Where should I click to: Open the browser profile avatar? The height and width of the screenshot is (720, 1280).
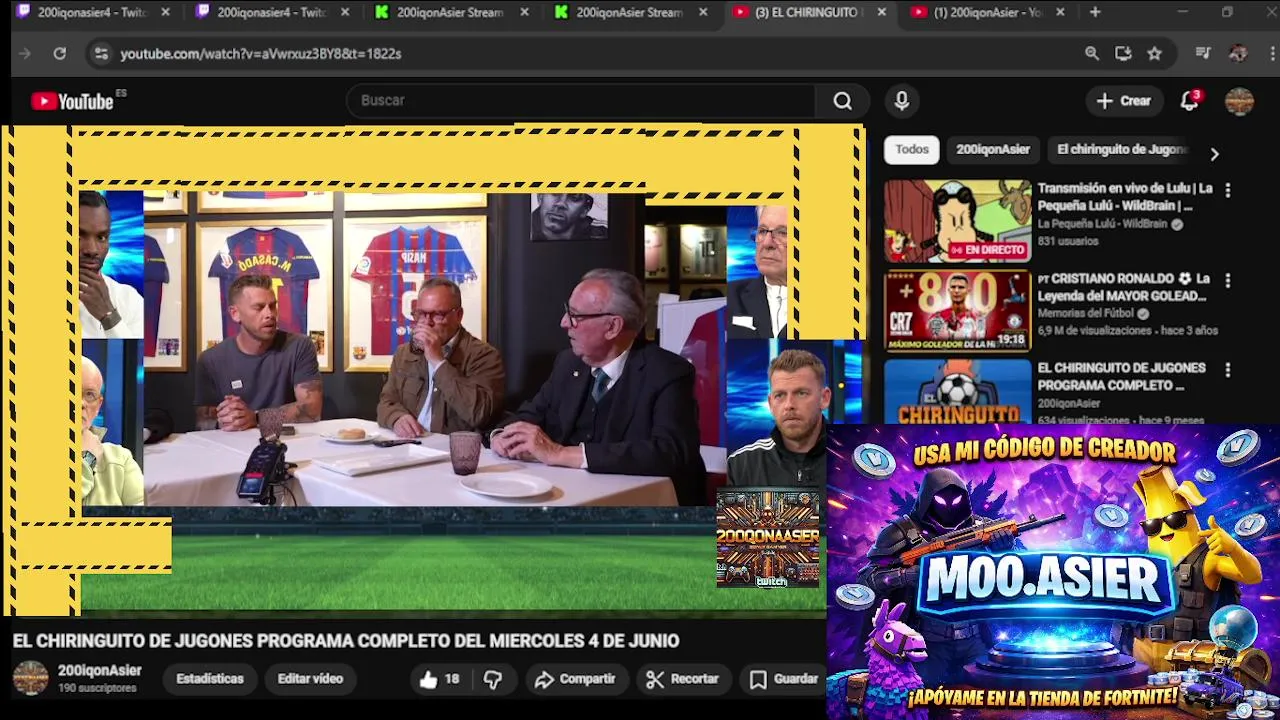pyautogui.click(x=1238, y=54)
